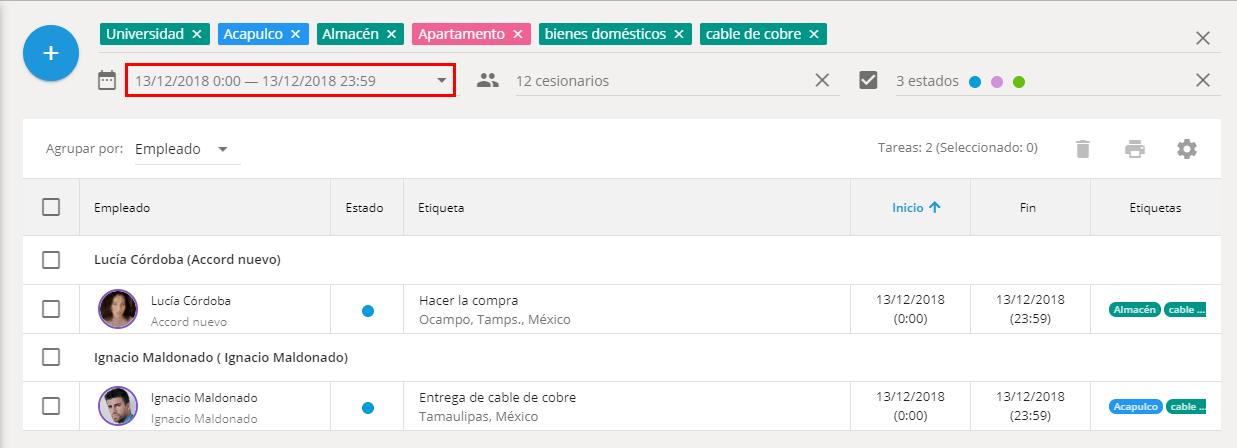Click the Lucía Córdoba (Accord nuevo) group title
The height and width of the screenshot is (448, 1237).
[x=187, y=260]
